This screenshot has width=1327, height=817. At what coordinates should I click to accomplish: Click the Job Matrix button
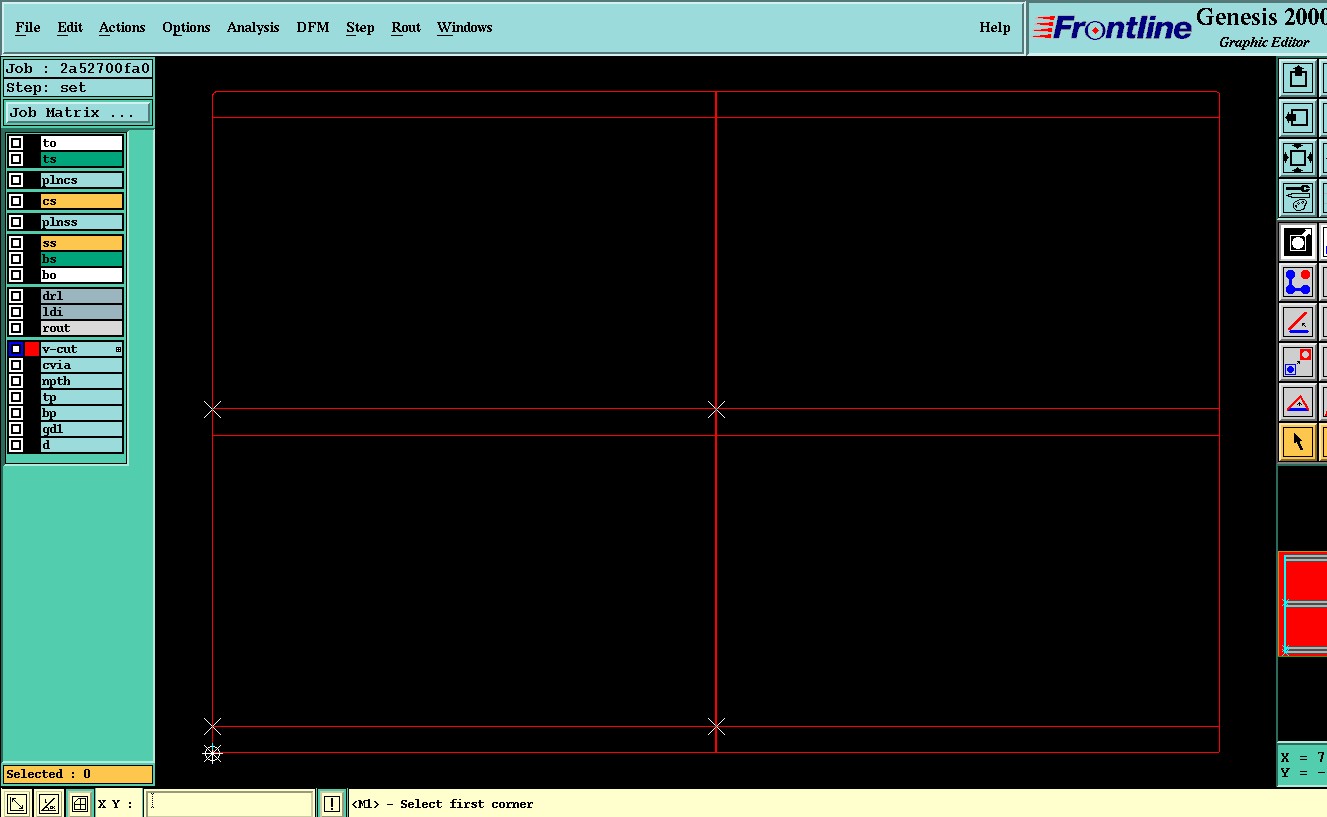(x=78, y=112)
